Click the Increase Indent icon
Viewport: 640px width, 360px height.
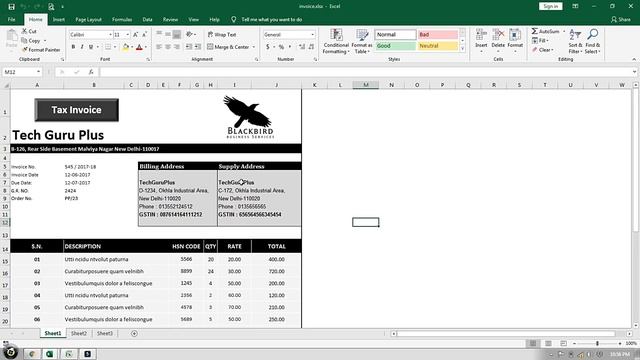(x=198, y=47)
